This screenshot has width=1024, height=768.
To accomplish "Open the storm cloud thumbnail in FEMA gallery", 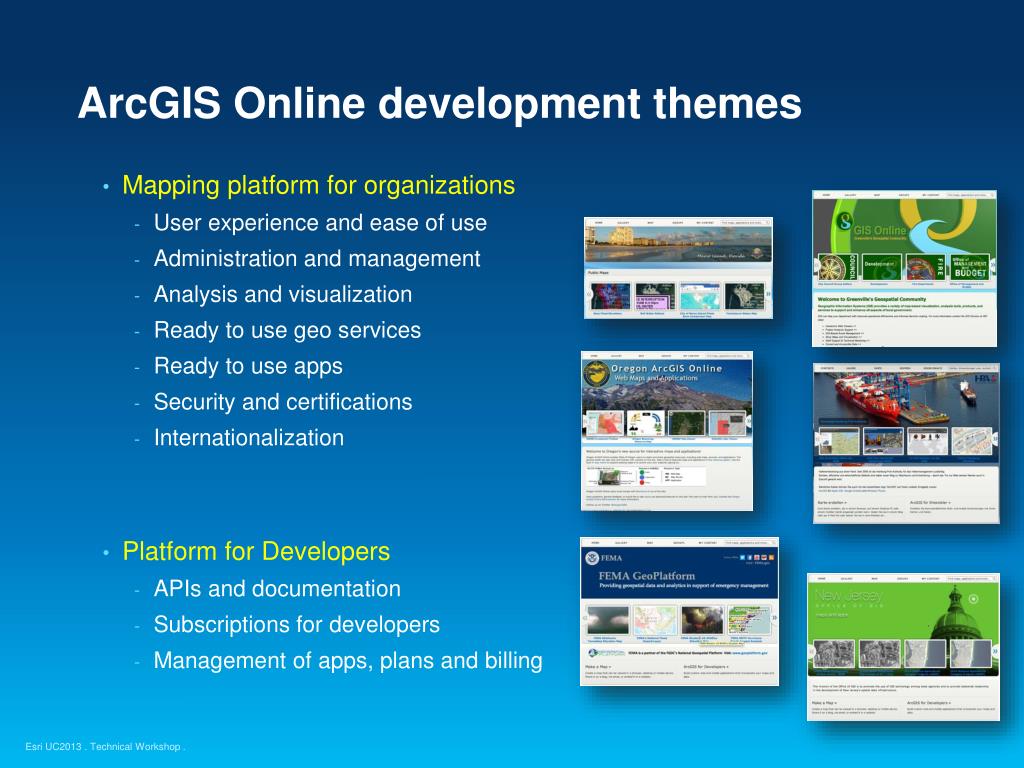I will click(607, 620).
